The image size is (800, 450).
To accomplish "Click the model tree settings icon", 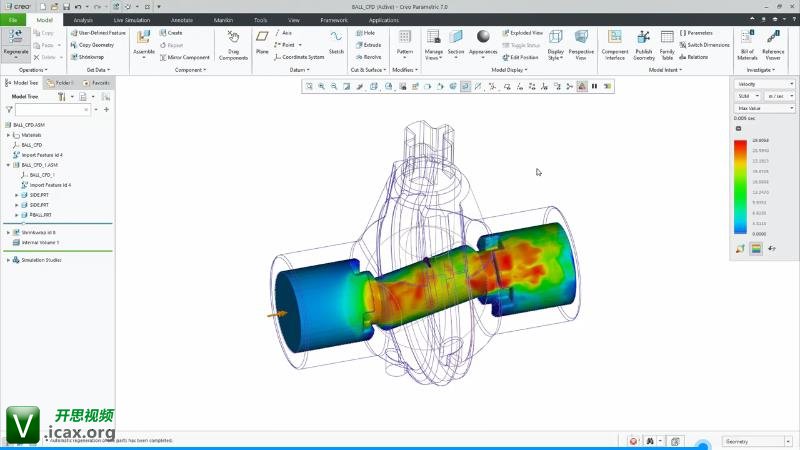I will click(61, 96).
